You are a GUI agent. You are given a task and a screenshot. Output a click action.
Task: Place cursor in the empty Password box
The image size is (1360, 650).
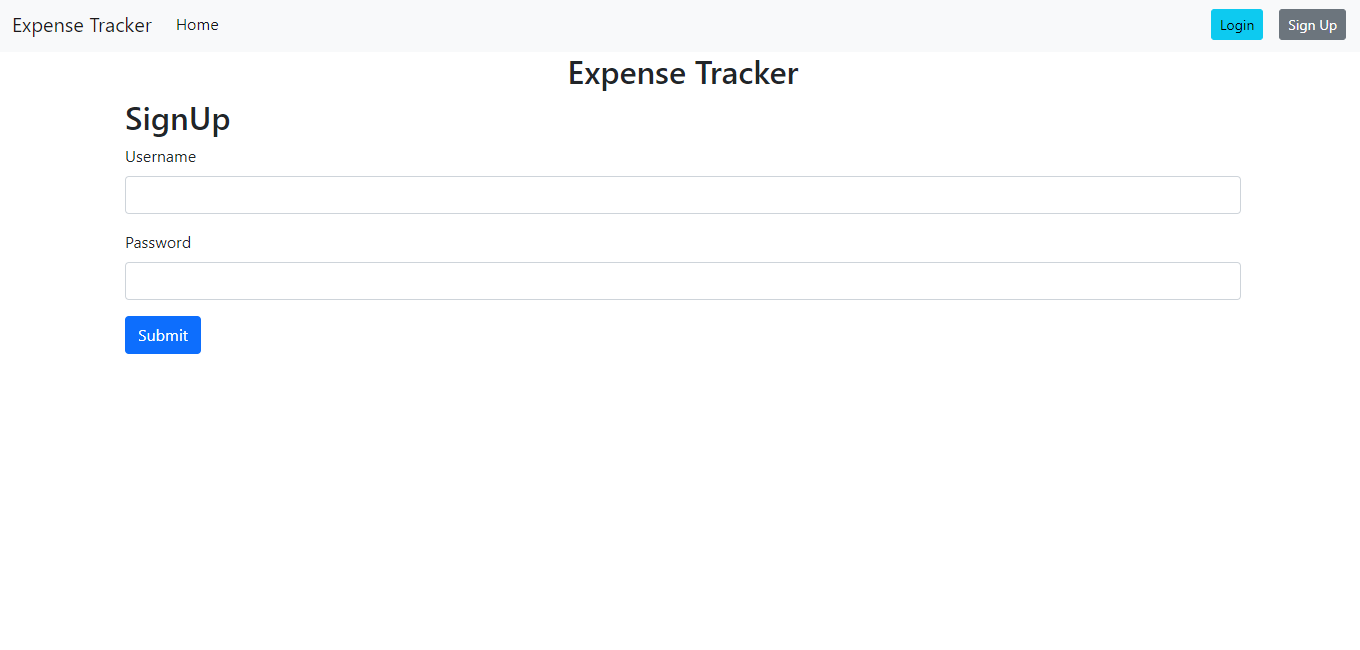[682, 281]
